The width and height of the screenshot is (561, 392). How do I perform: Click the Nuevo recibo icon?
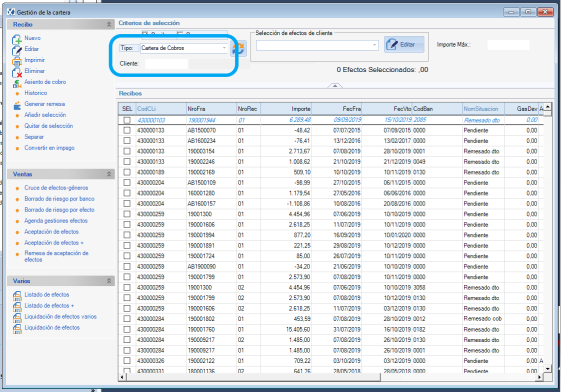pos(17,39)
